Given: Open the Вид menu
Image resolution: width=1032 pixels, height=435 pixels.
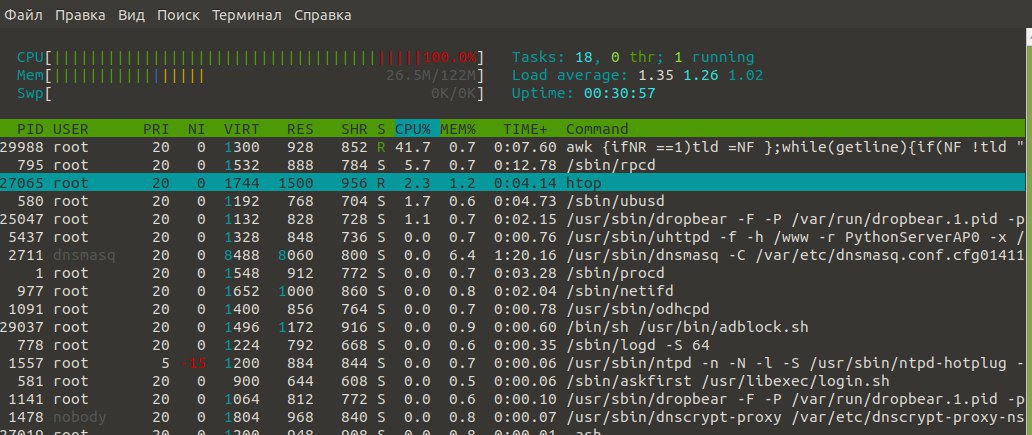Looking at the screenshot, I should [x=132, y=15].
